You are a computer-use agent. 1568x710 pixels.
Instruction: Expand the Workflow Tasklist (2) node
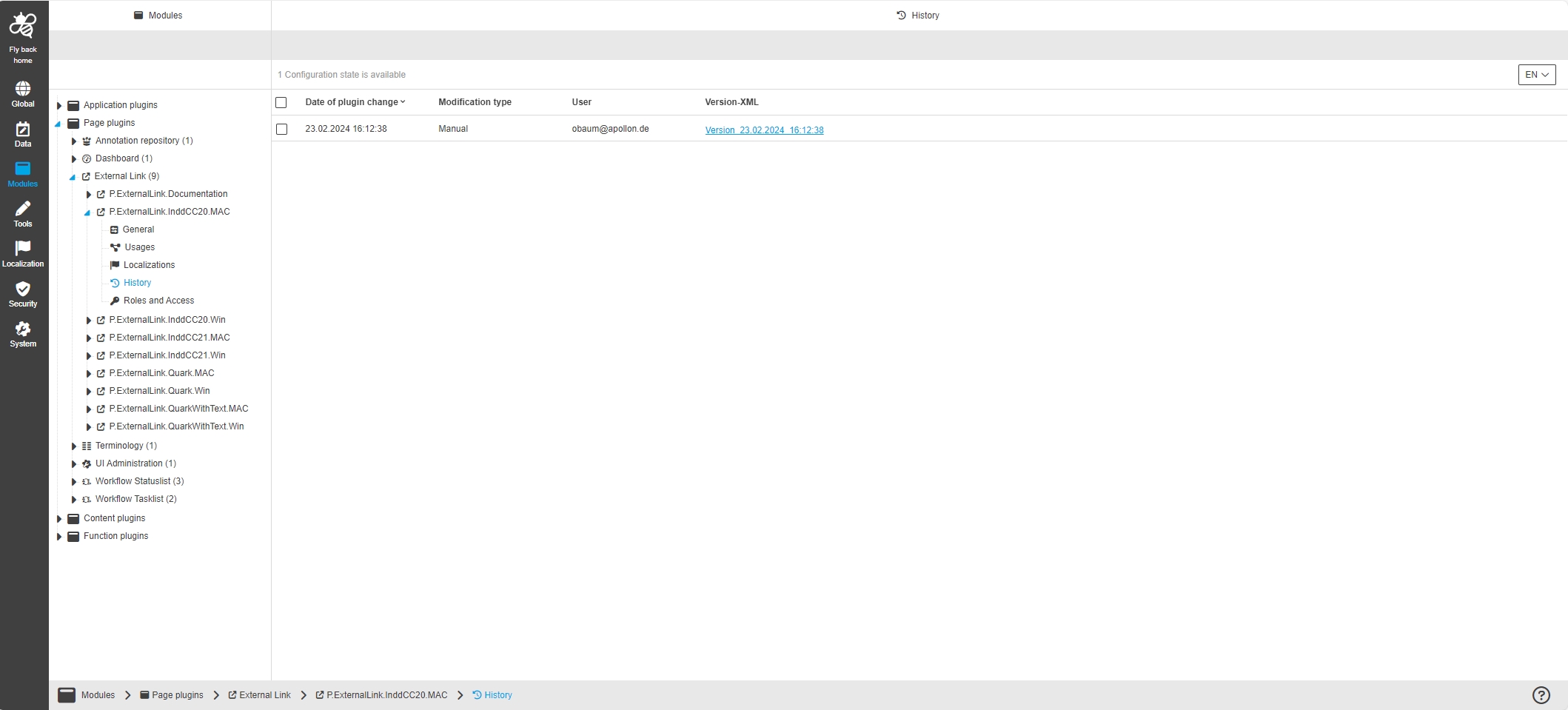pos(74,499)
